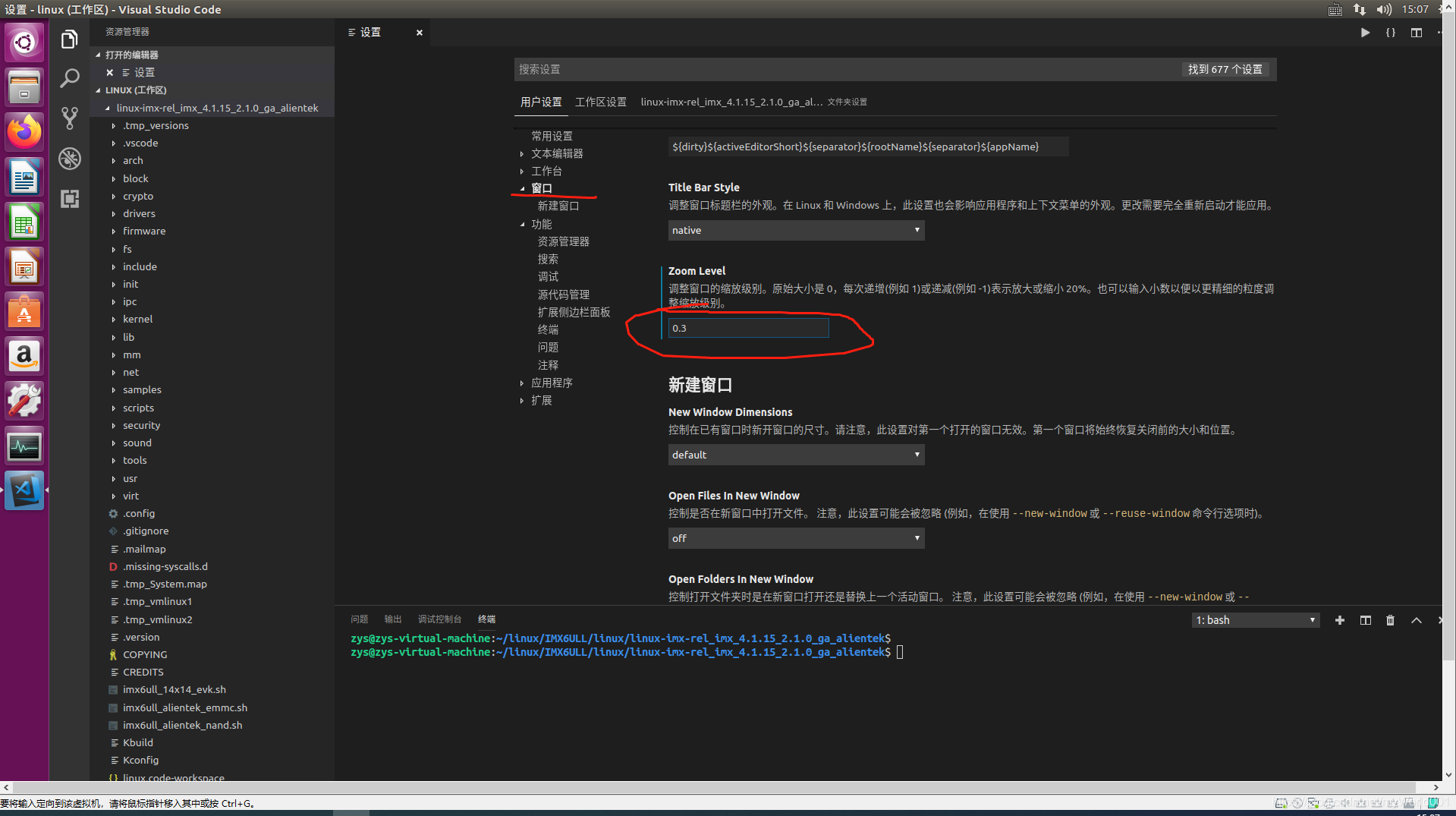Open the Explorer view in activity bar
The image size is (1456, 816).
pos(69,39)
